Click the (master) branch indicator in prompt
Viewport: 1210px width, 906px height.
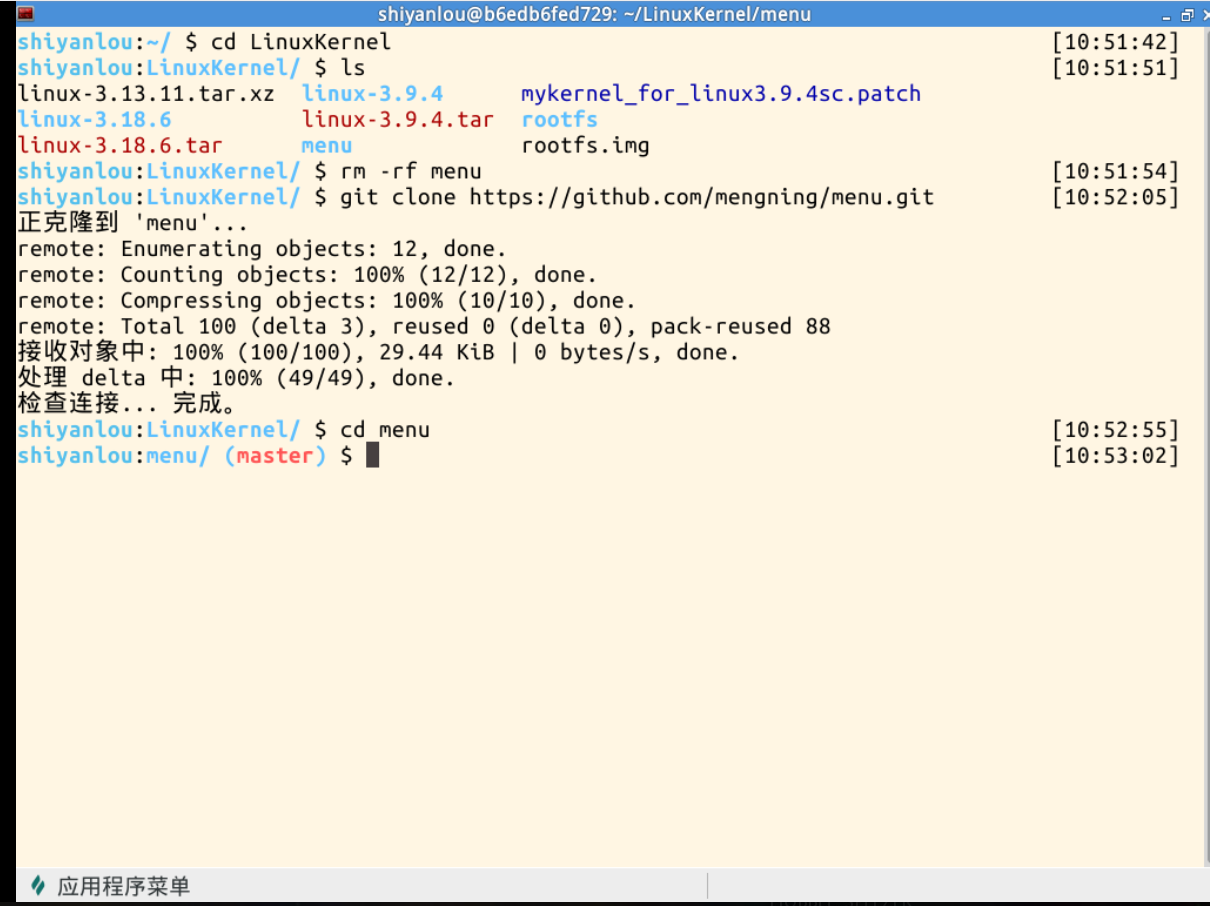[x=275, y=456]
